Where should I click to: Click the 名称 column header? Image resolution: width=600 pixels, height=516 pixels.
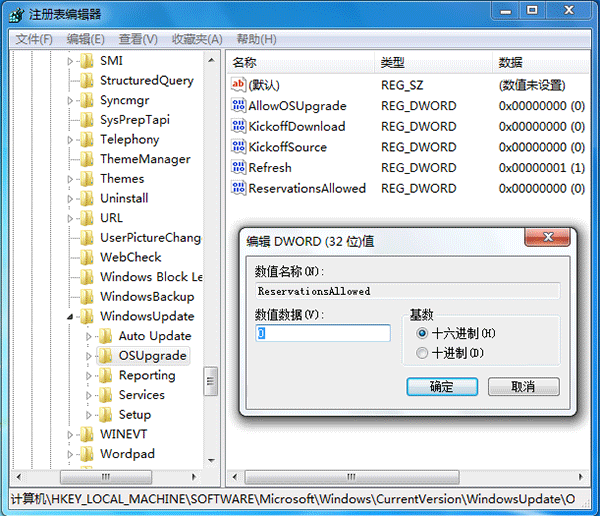pos(301,62)
